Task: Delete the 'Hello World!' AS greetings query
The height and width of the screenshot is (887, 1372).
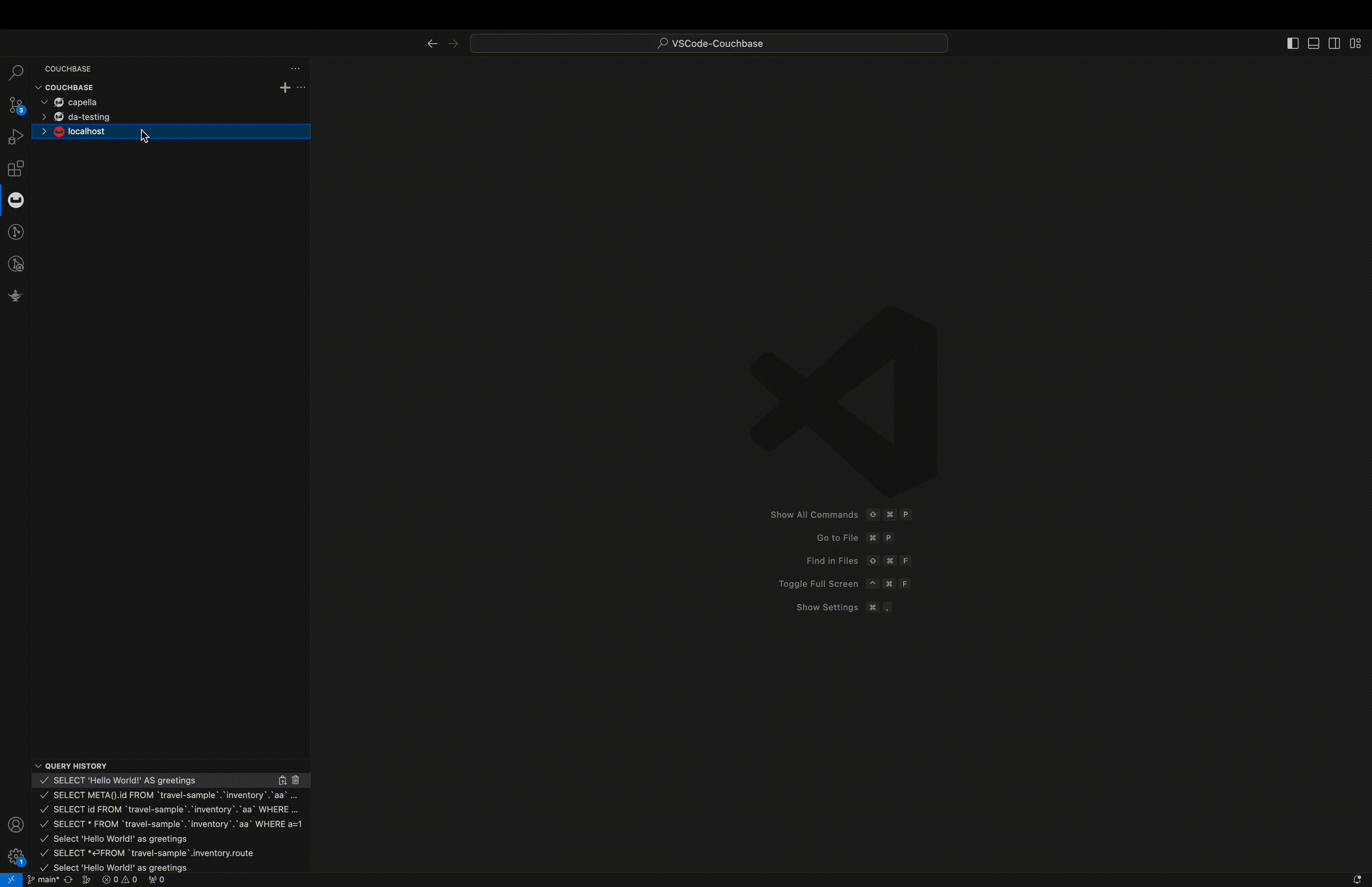Action: [x=295, y=780]
